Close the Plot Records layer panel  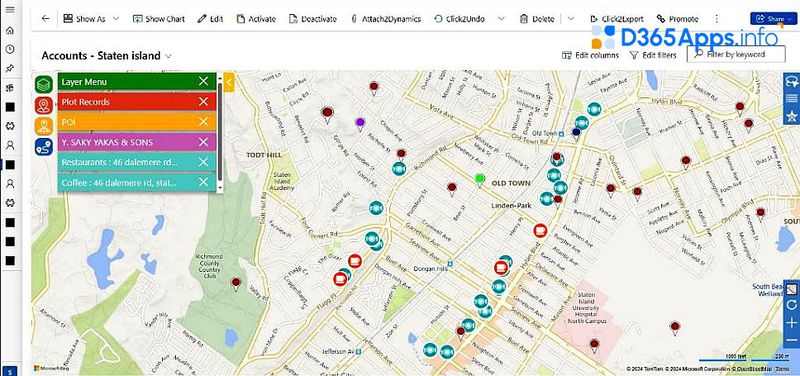point(204,102)
